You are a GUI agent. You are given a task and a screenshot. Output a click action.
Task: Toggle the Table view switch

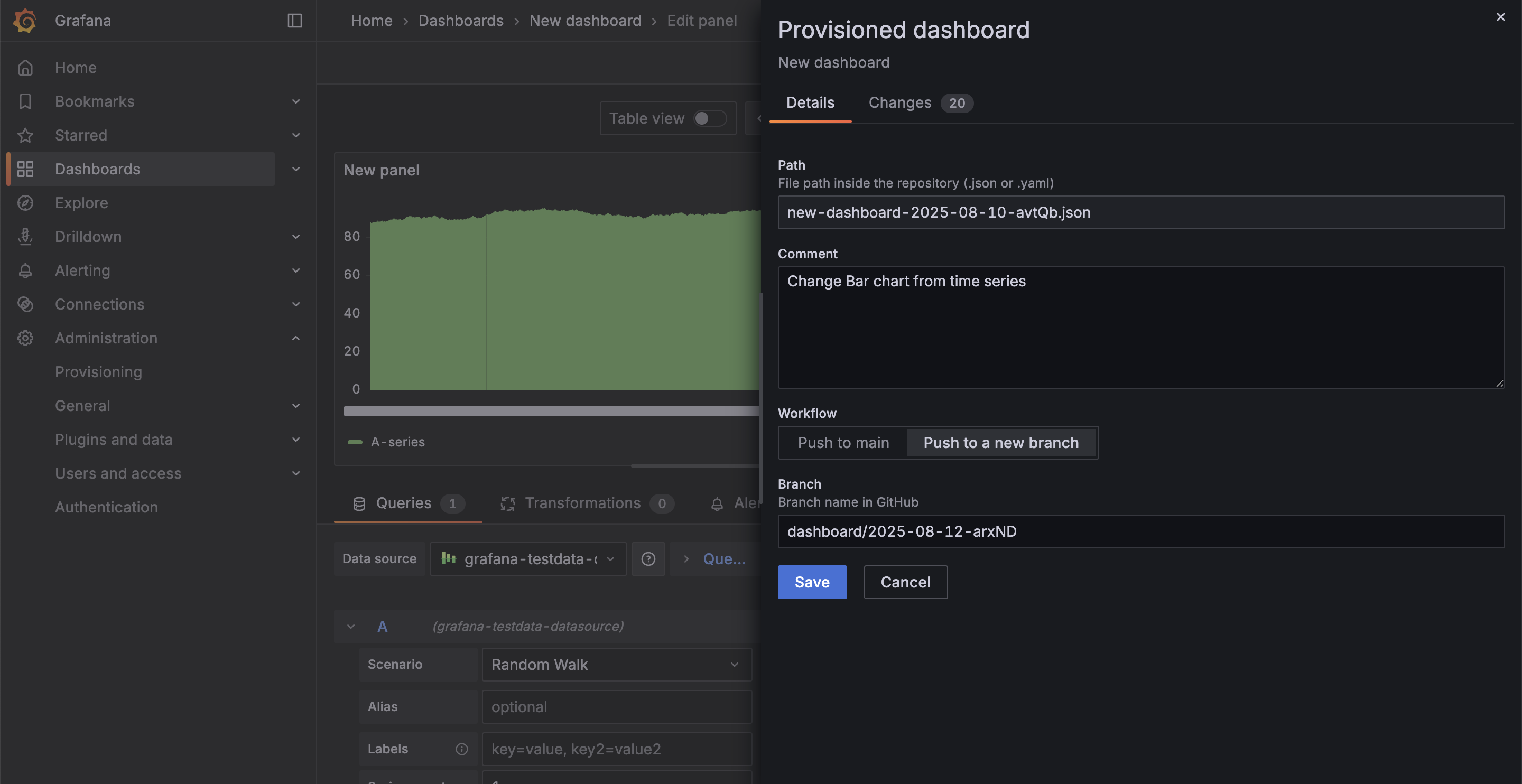(x=710, y=118)
